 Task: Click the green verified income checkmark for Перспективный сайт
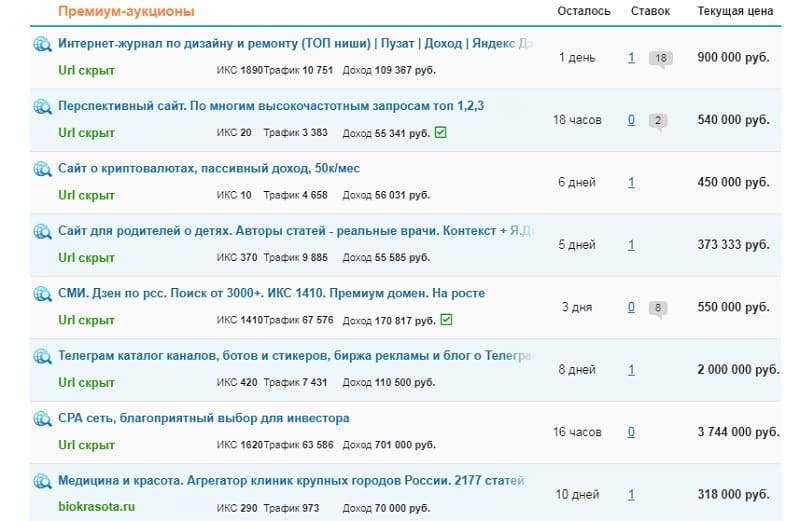(441, 132)
